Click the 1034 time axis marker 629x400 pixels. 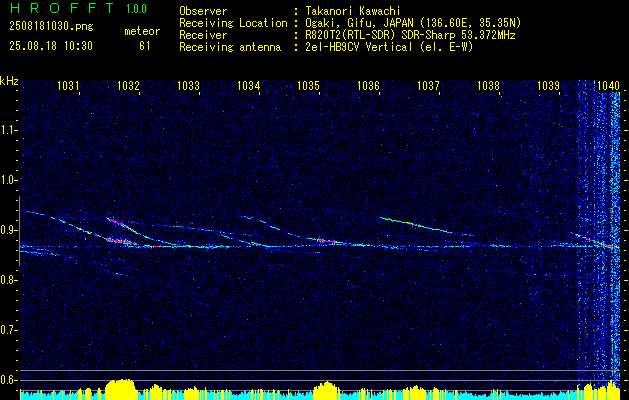[248, 85]
